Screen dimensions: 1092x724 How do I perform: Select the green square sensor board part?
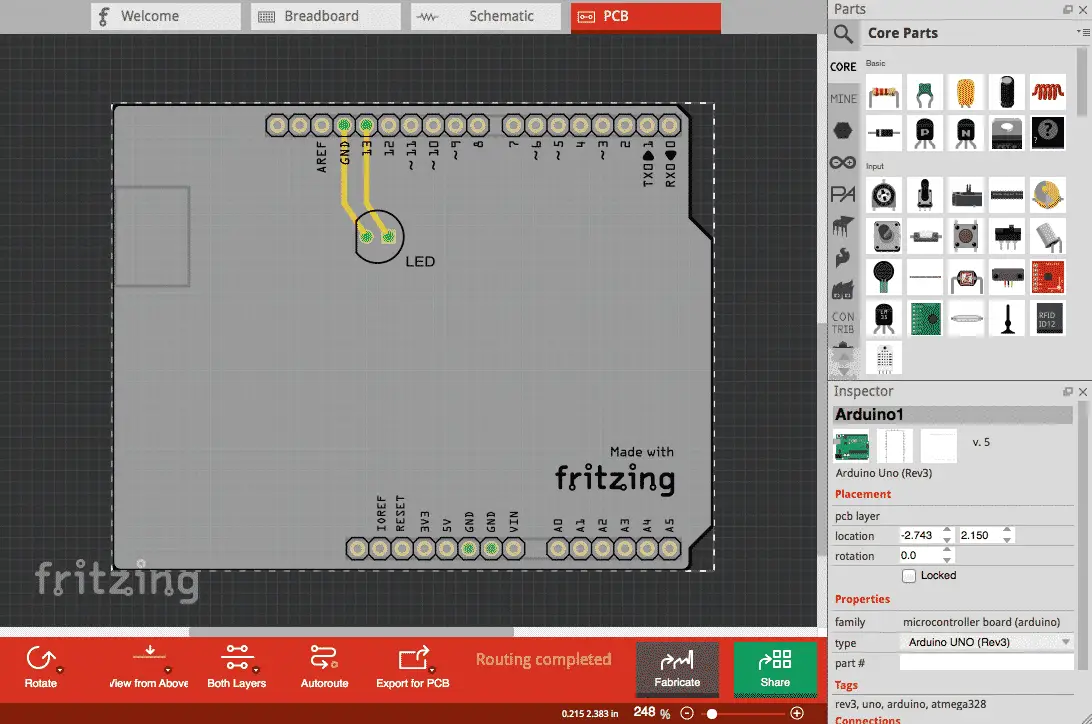tap(925, 319)
